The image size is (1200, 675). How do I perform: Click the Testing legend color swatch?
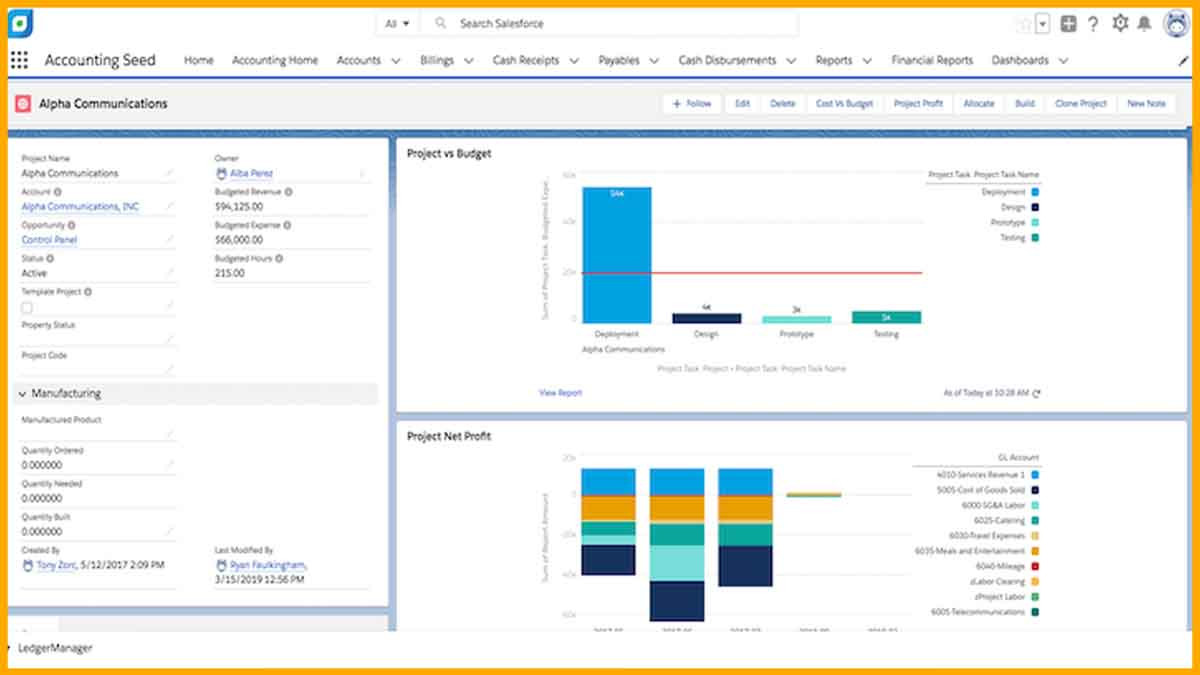pos(1035,238)
